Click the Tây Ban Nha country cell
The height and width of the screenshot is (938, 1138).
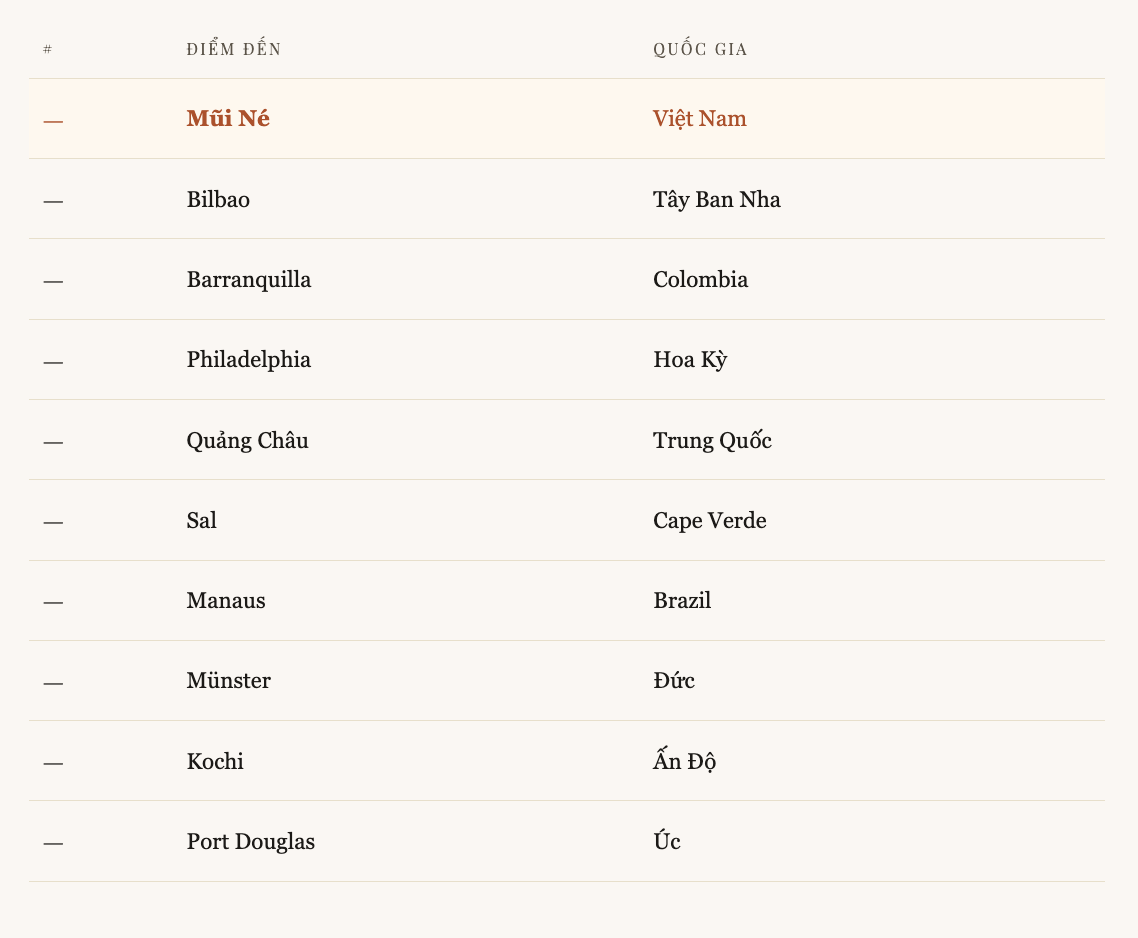pyautogui.click(x=716, y=200)
